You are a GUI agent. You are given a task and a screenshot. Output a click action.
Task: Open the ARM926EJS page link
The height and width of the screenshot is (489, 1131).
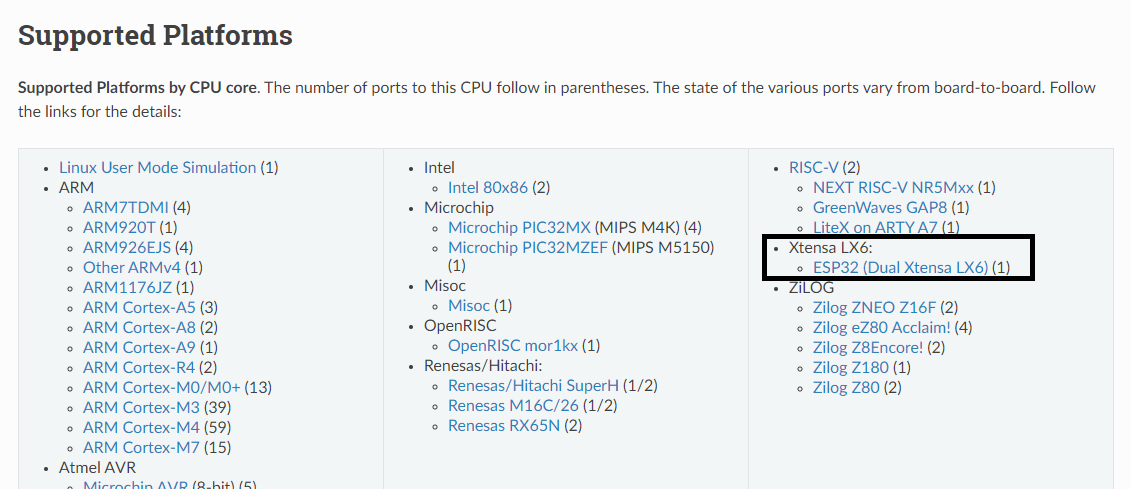(127, 247)
